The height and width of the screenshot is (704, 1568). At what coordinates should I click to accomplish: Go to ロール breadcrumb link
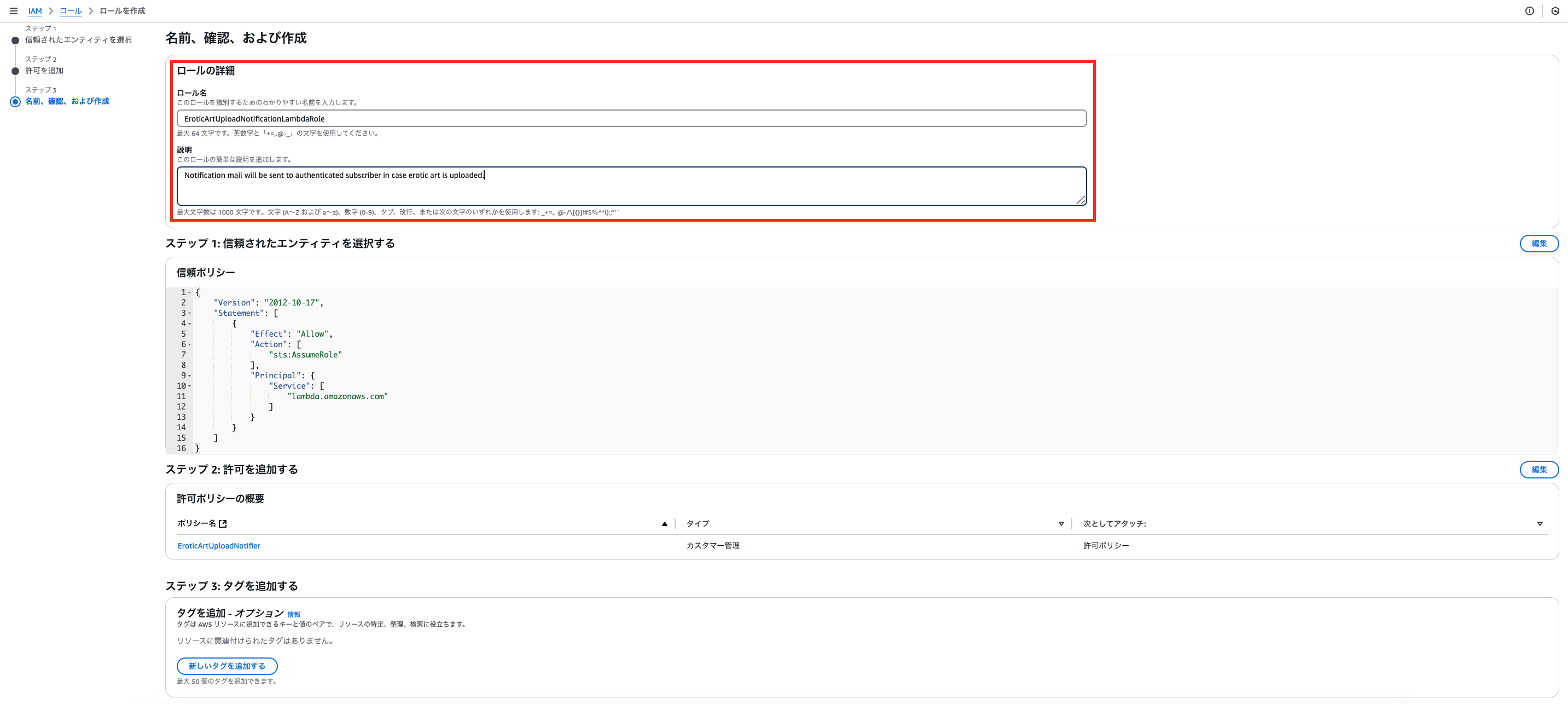click(71, 11)
